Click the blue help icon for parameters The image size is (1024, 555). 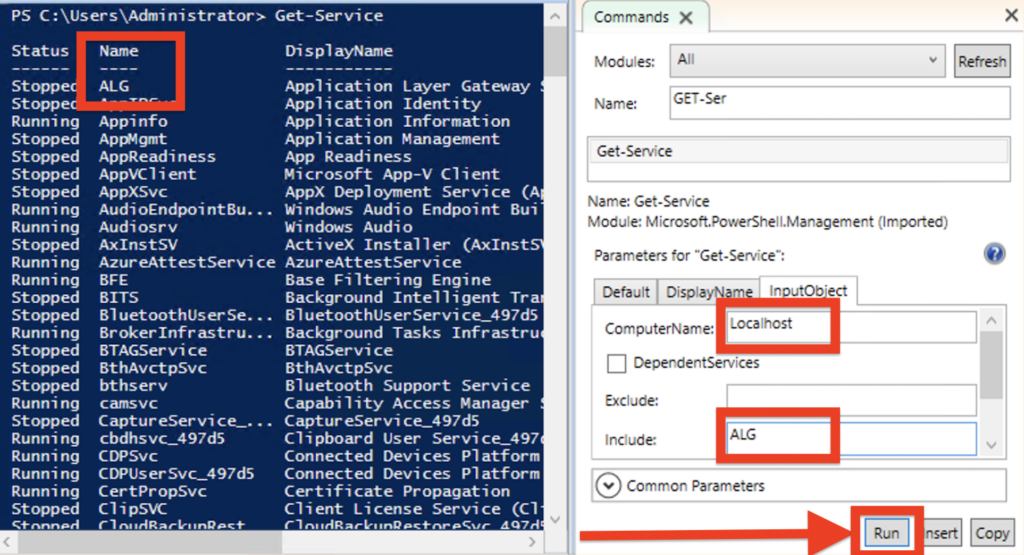click(994, 253)
